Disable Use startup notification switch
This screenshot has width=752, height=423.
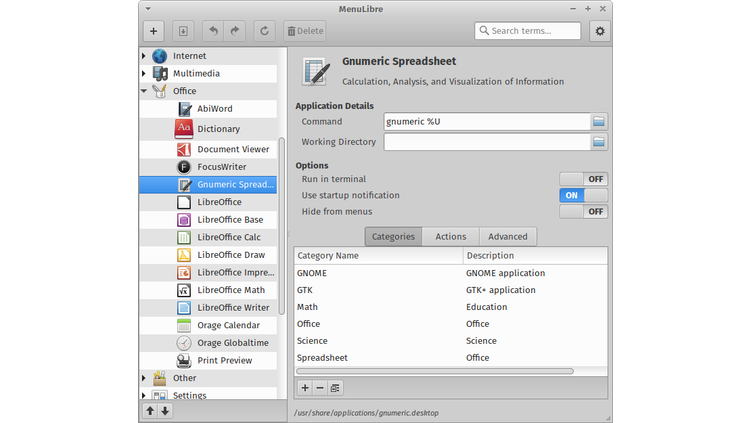583,195
